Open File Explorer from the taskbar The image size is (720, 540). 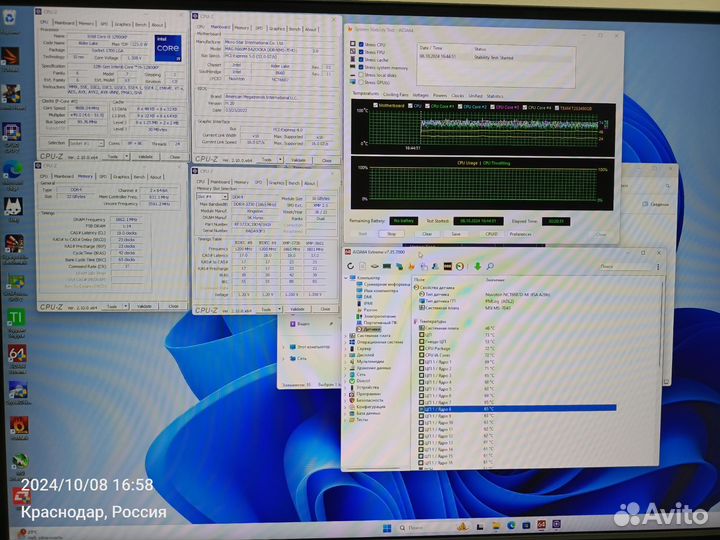coord(496,526)
